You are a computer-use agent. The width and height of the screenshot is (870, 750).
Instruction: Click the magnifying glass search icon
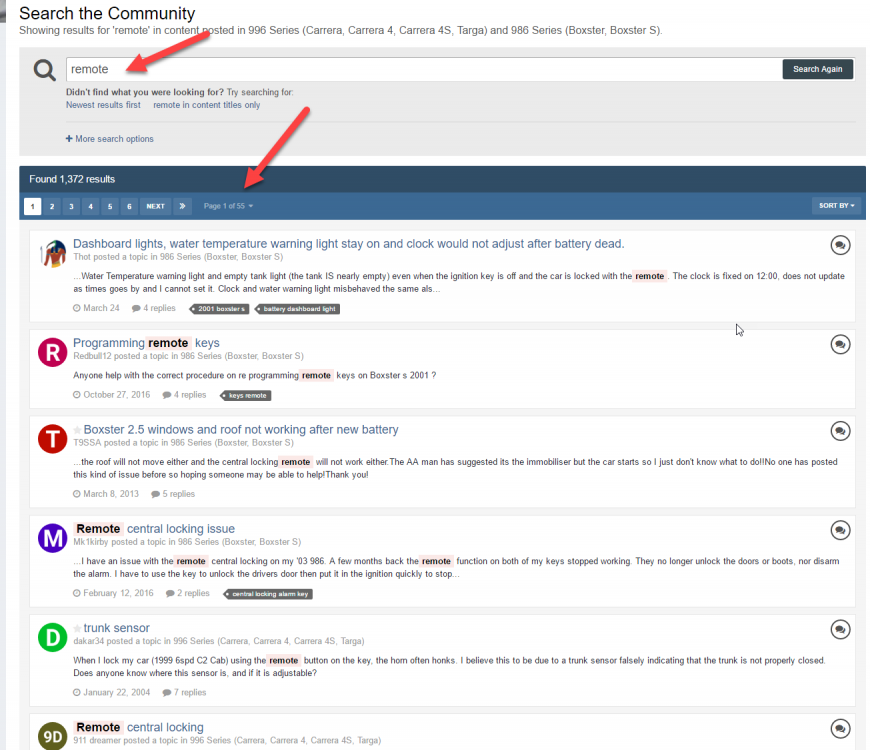coord(44,70)
